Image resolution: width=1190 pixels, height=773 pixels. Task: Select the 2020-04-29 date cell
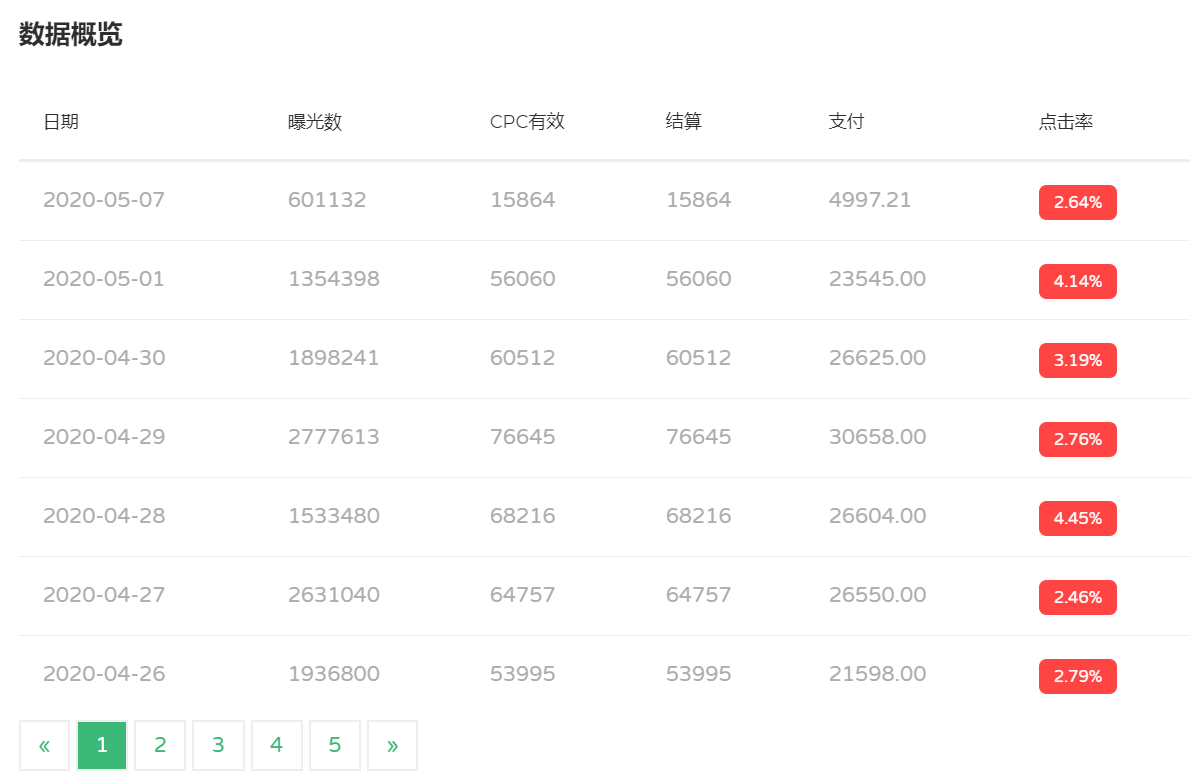[104, 437]
